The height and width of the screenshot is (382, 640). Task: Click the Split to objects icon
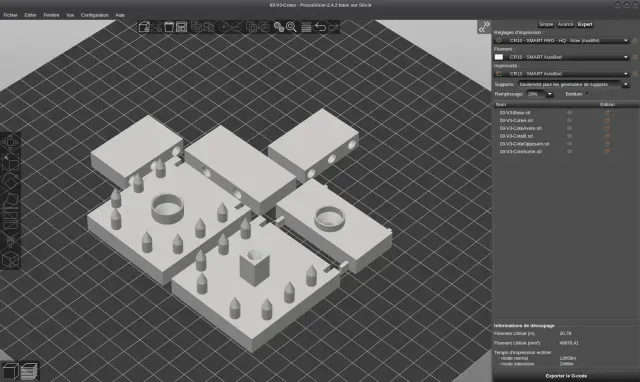(x=251, y=27)
